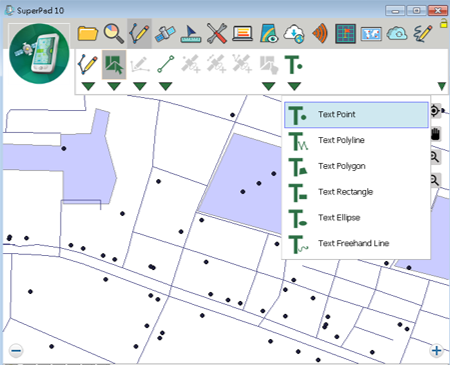Choose Text Freehand Line from the menu

(x=356, y=243)
